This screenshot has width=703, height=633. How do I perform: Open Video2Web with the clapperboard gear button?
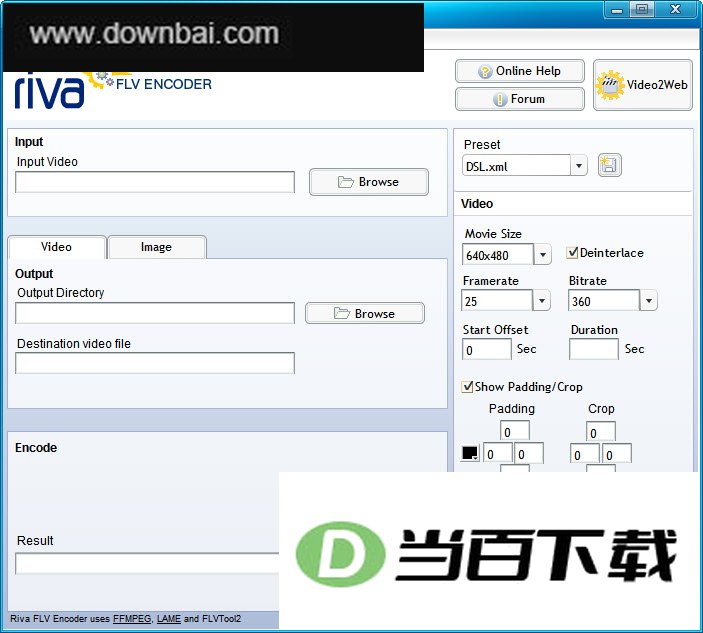(642, 85)
